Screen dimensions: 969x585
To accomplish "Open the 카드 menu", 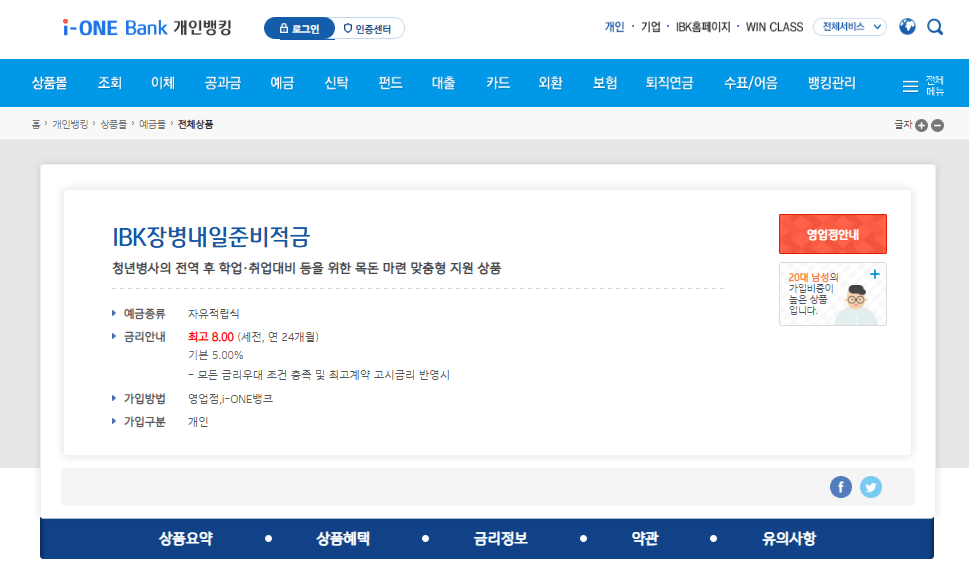I will (497, 83).
